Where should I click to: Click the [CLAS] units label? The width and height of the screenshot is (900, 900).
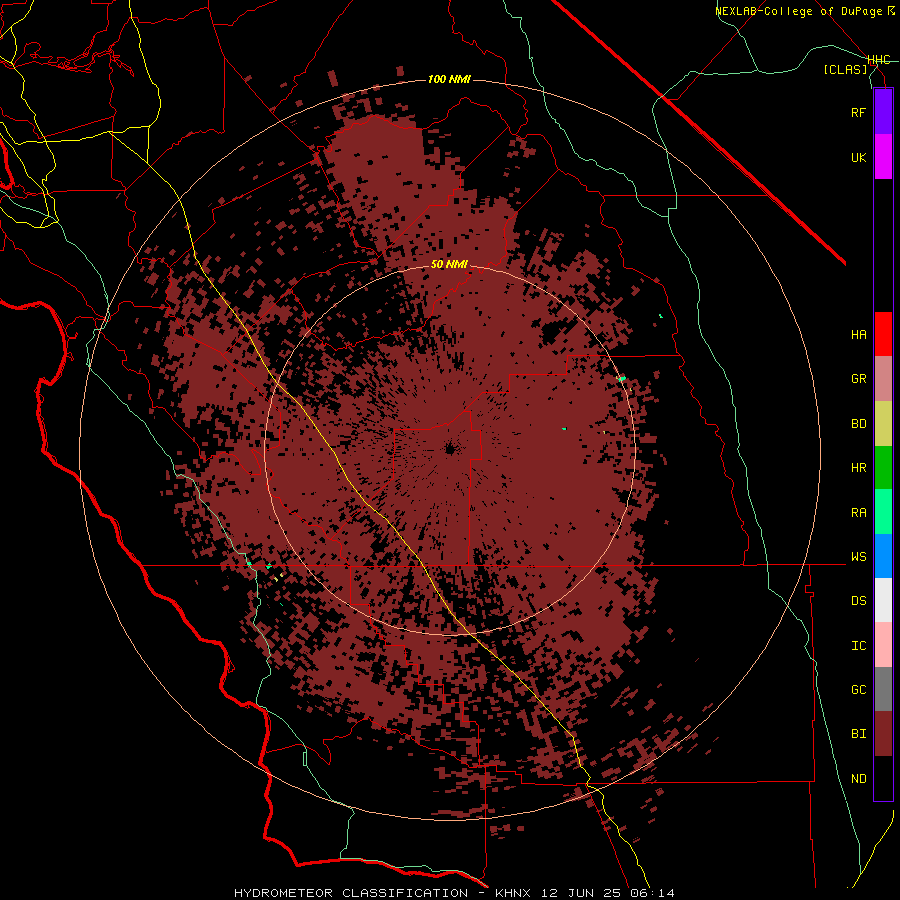click(x=845, y=70)
